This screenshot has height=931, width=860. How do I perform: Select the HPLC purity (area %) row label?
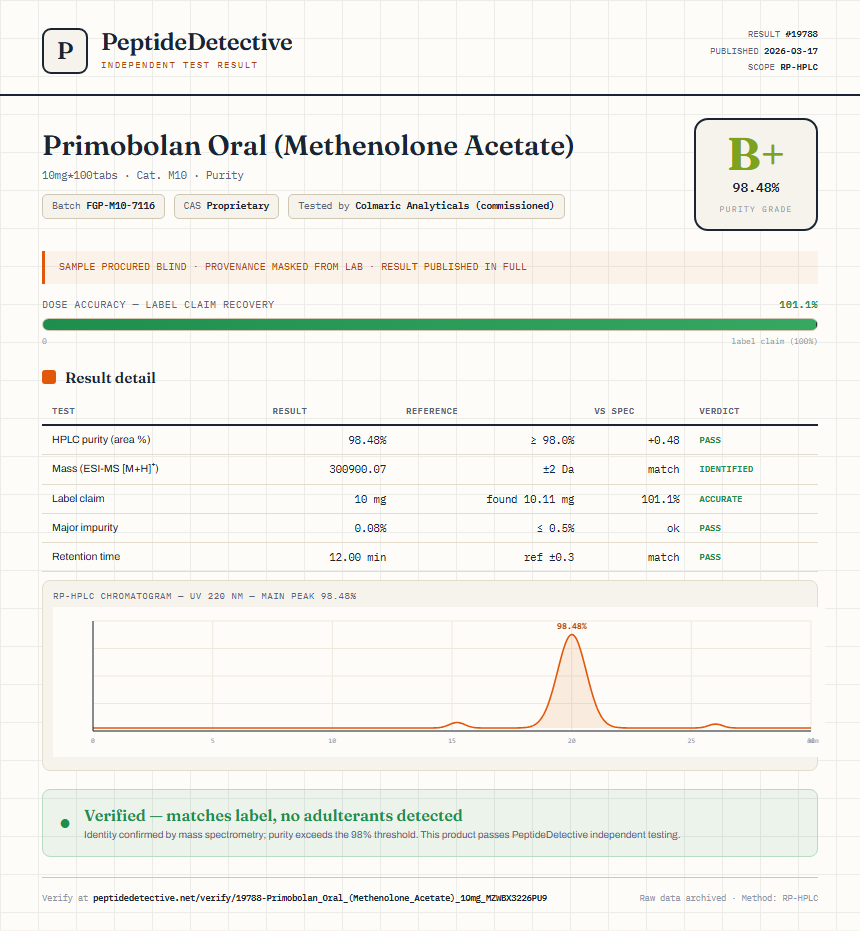(x=101, y=439)
